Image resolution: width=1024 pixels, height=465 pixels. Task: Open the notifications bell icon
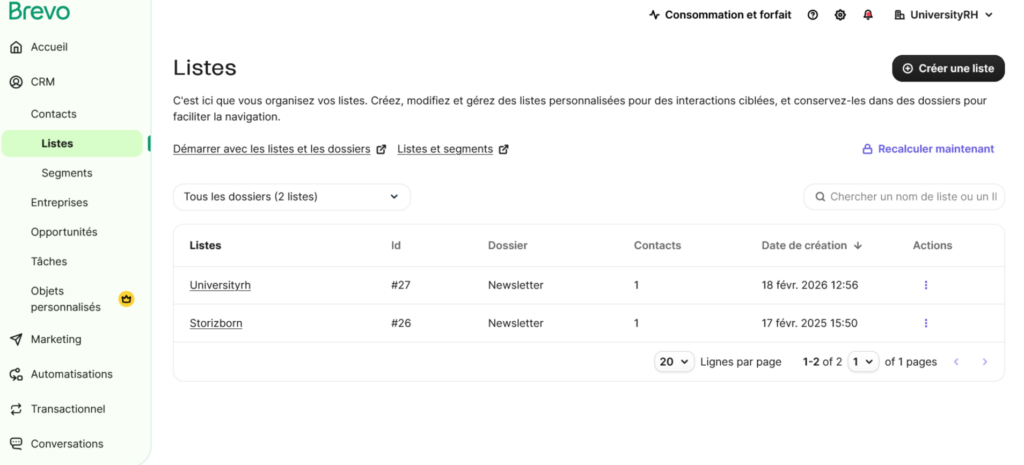tap(868, 15)
